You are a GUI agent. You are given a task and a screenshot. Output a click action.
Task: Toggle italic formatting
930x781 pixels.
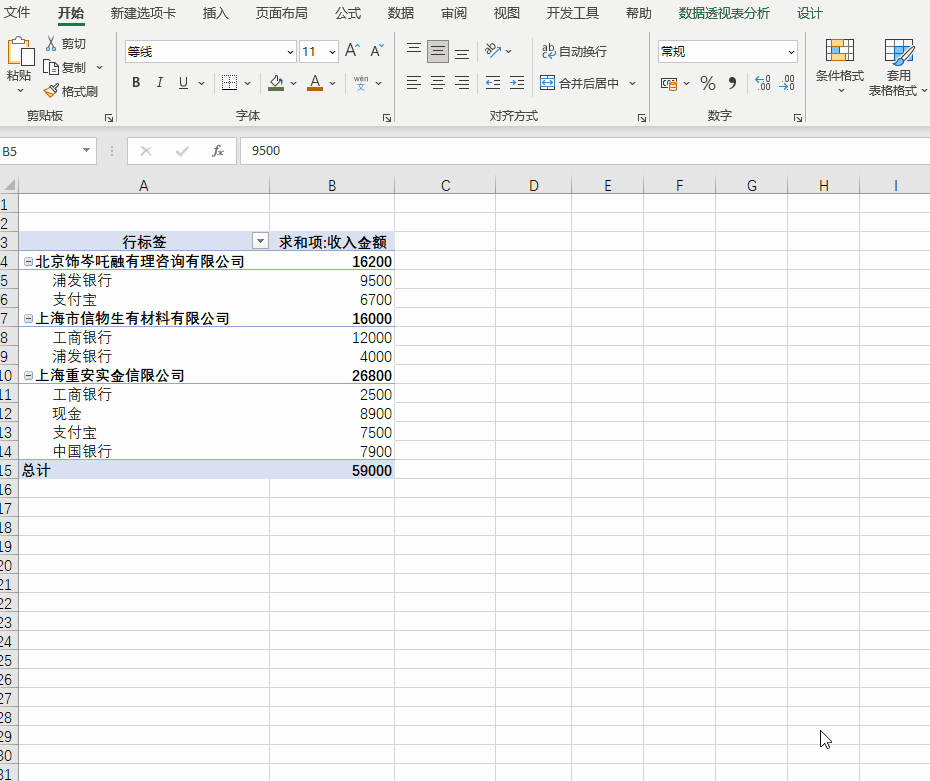coord(160,83)
